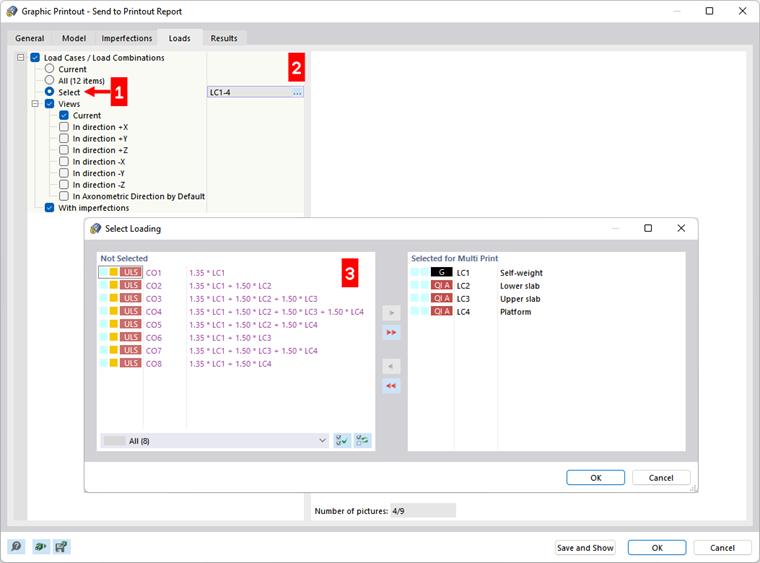Click the ellipsis button next to LC1-4
Screen dimensions: 760x563
point(297,92)
